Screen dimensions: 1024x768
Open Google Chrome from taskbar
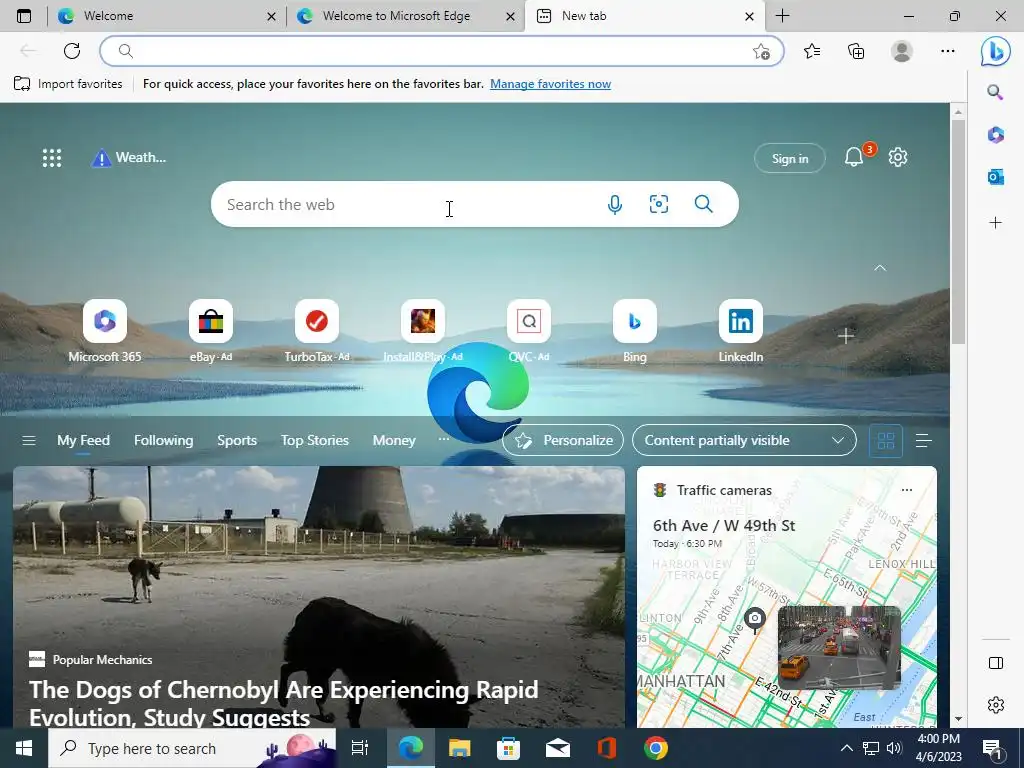coord(656,748)
